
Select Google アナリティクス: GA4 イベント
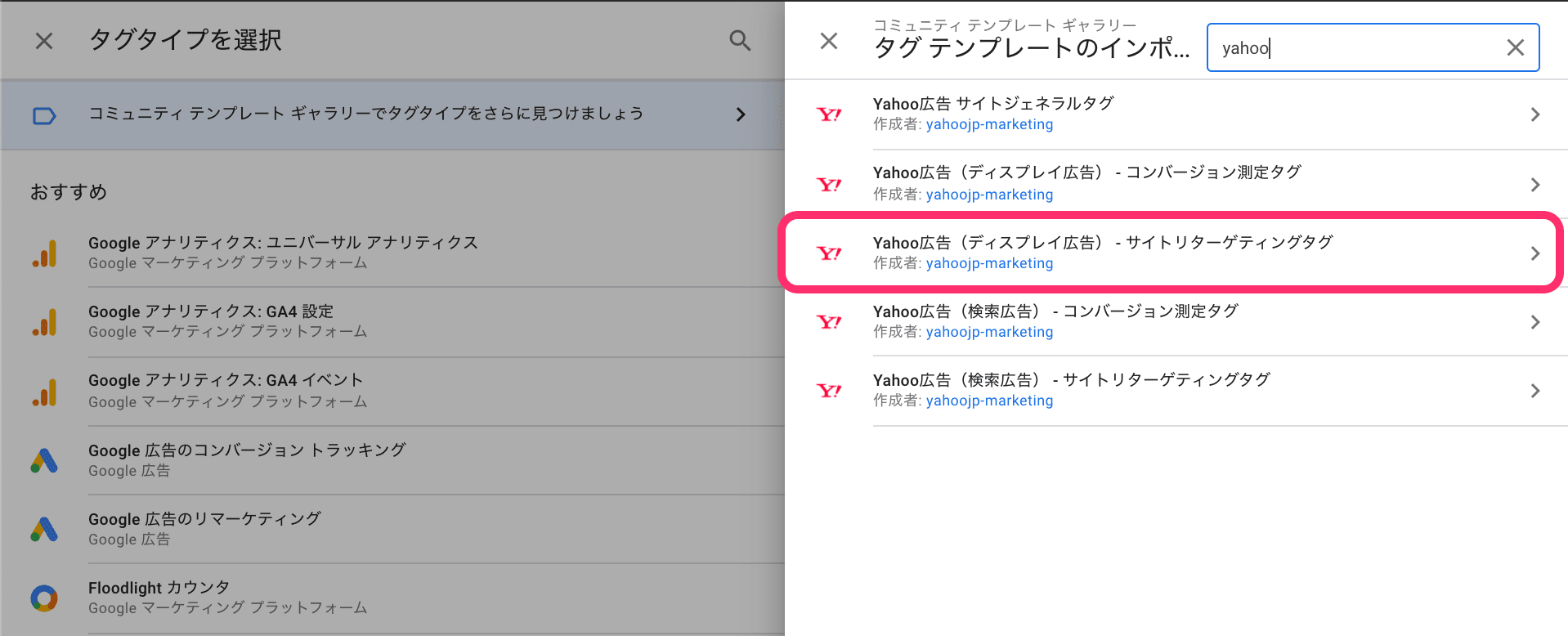click(x=392, y=392)
